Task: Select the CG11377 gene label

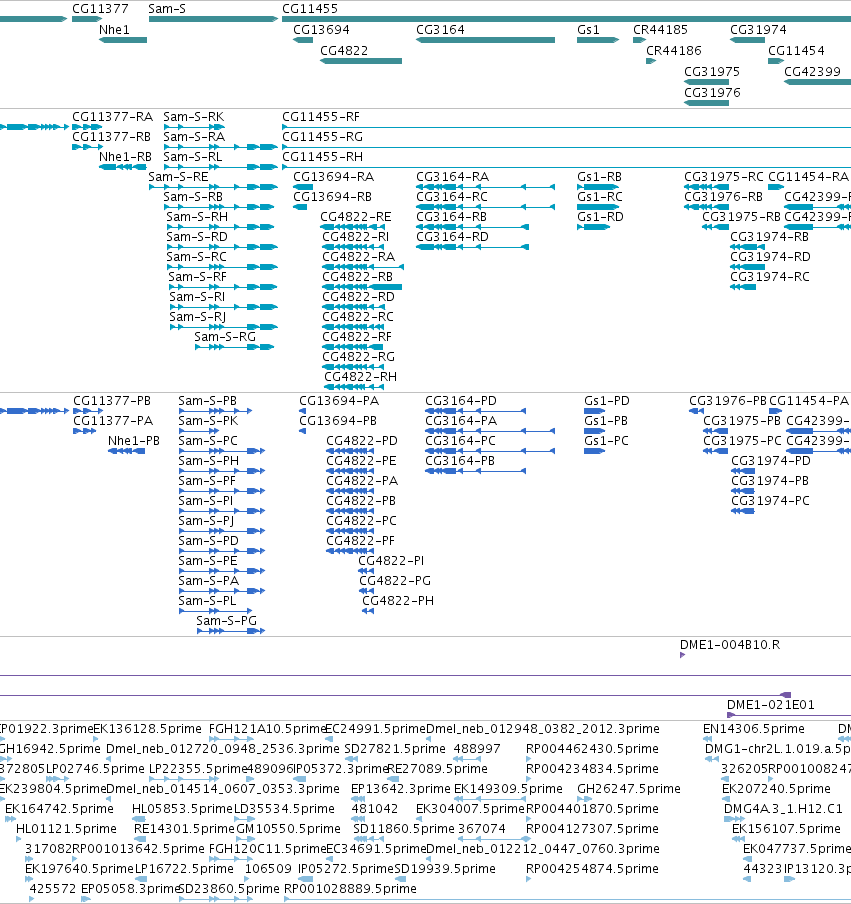Action: tap(100, 9)
